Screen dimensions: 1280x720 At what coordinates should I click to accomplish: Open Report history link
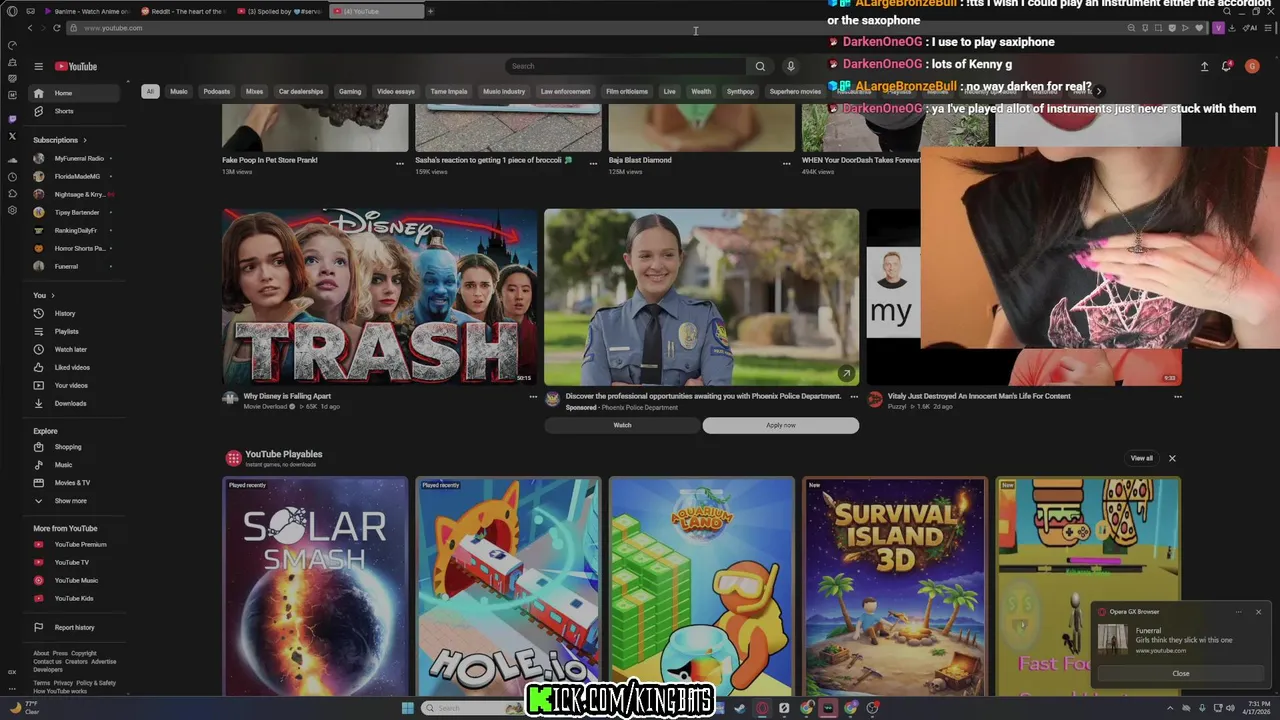pos(72,627)
